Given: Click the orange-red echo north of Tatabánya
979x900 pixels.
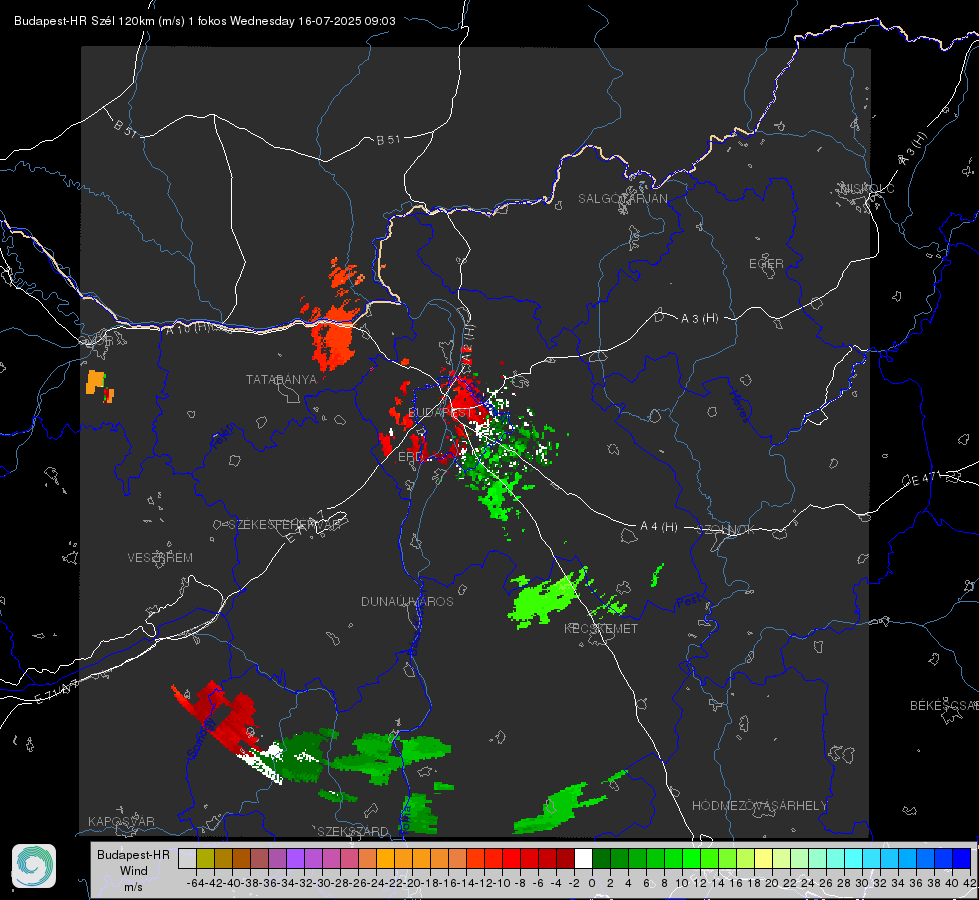Looking at the screenshot, I should [332, 337].
